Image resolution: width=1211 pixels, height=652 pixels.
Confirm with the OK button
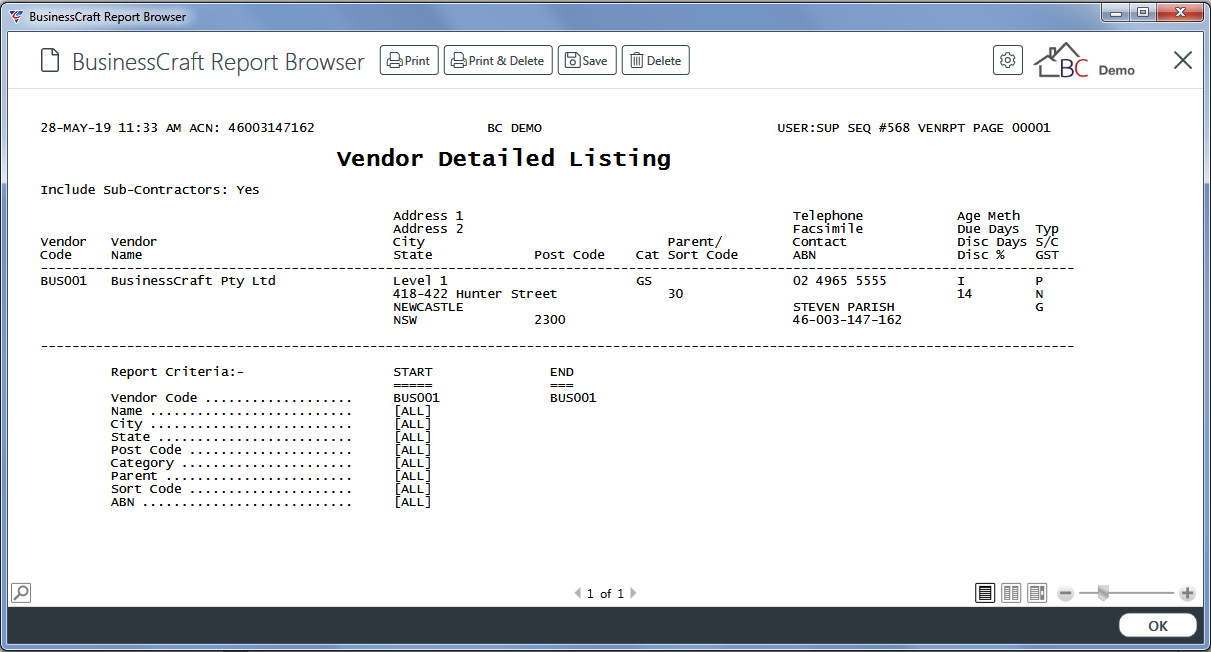click(1157, 626)
